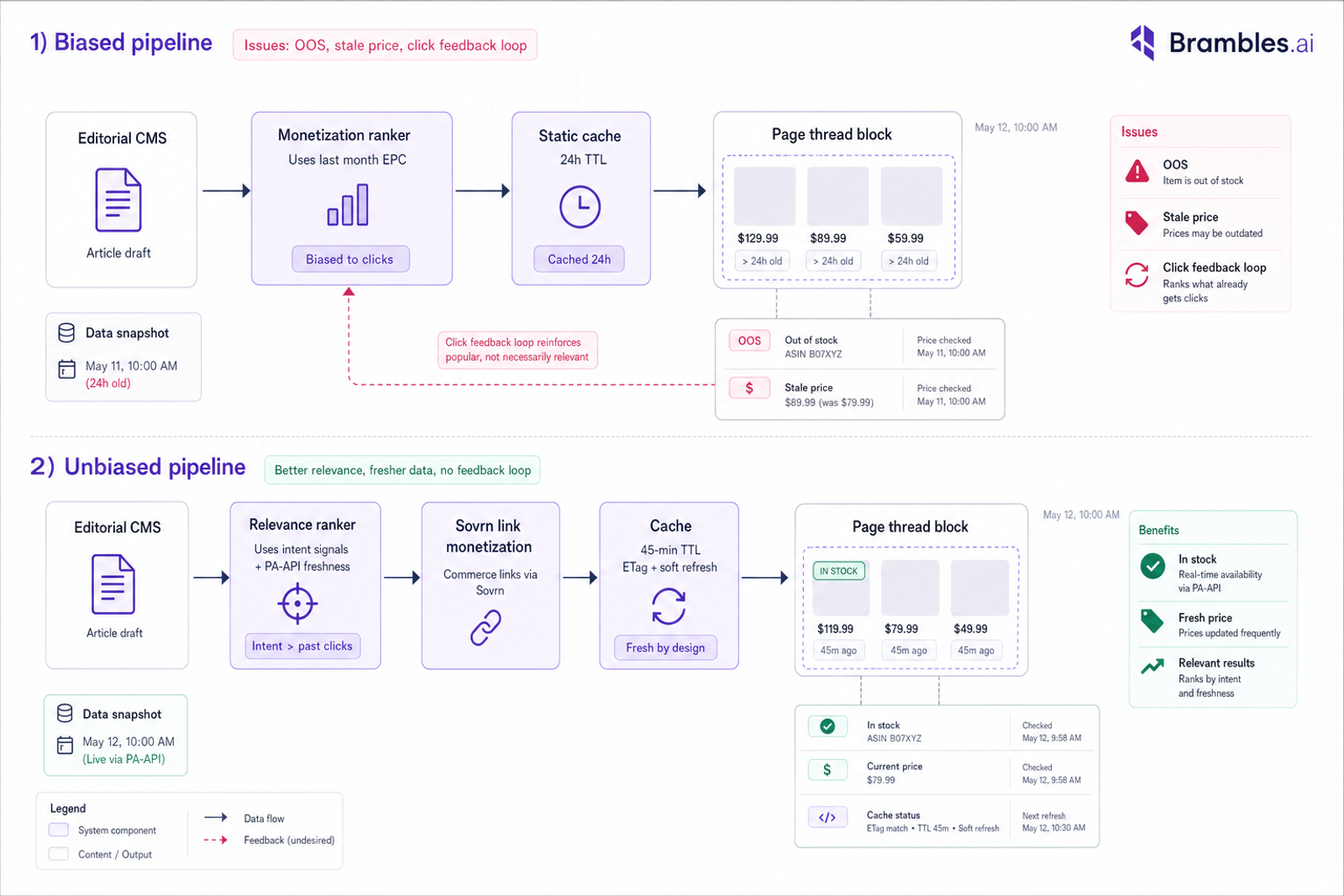This screenshot has width=1344, height=896.
Task: Click the Relevant results trending arrow icon
Action: point(1152,667)
